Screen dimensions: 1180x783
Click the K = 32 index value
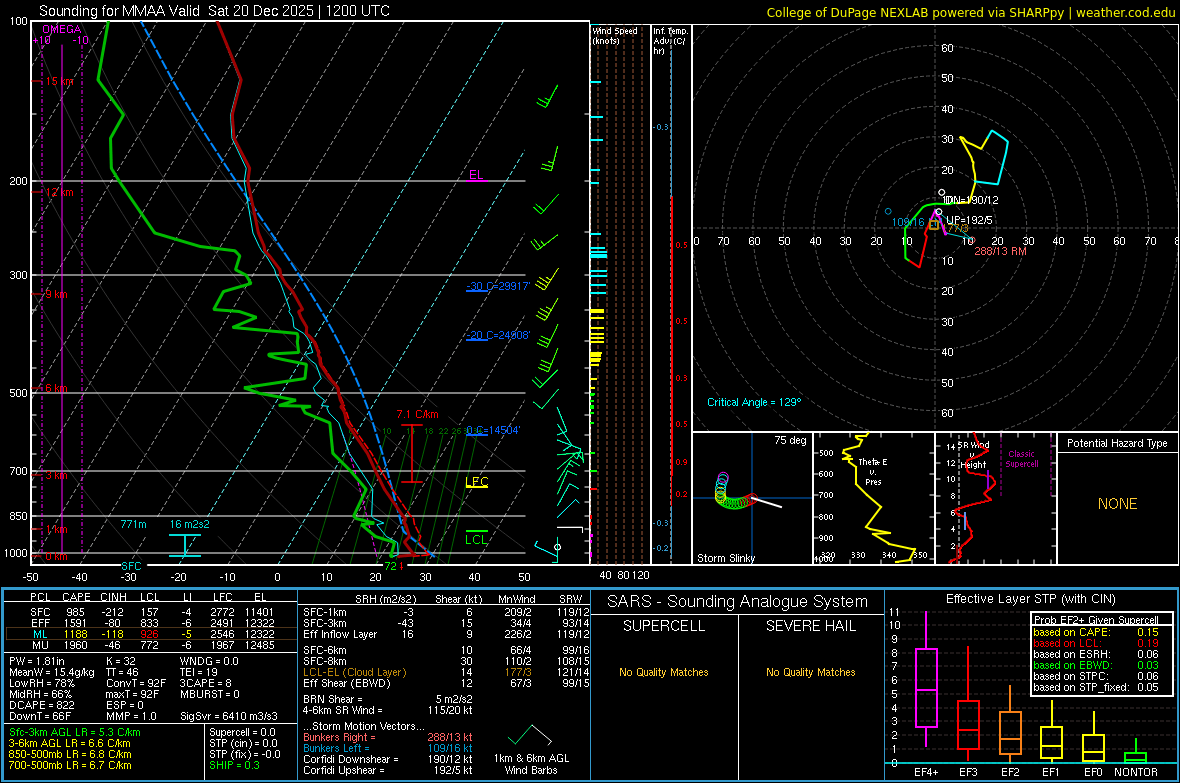point(120,661)
